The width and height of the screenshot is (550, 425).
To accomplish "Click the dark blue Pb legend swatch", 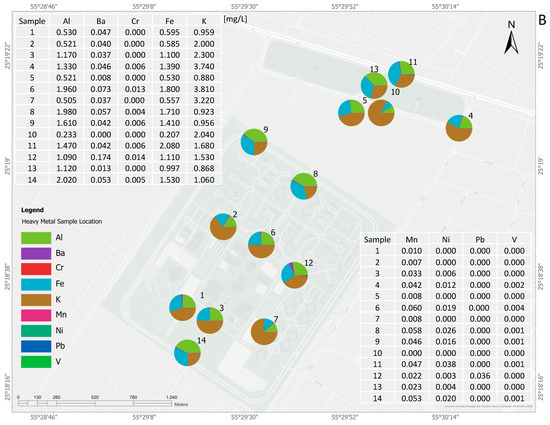I will click(x=36, y=346).
